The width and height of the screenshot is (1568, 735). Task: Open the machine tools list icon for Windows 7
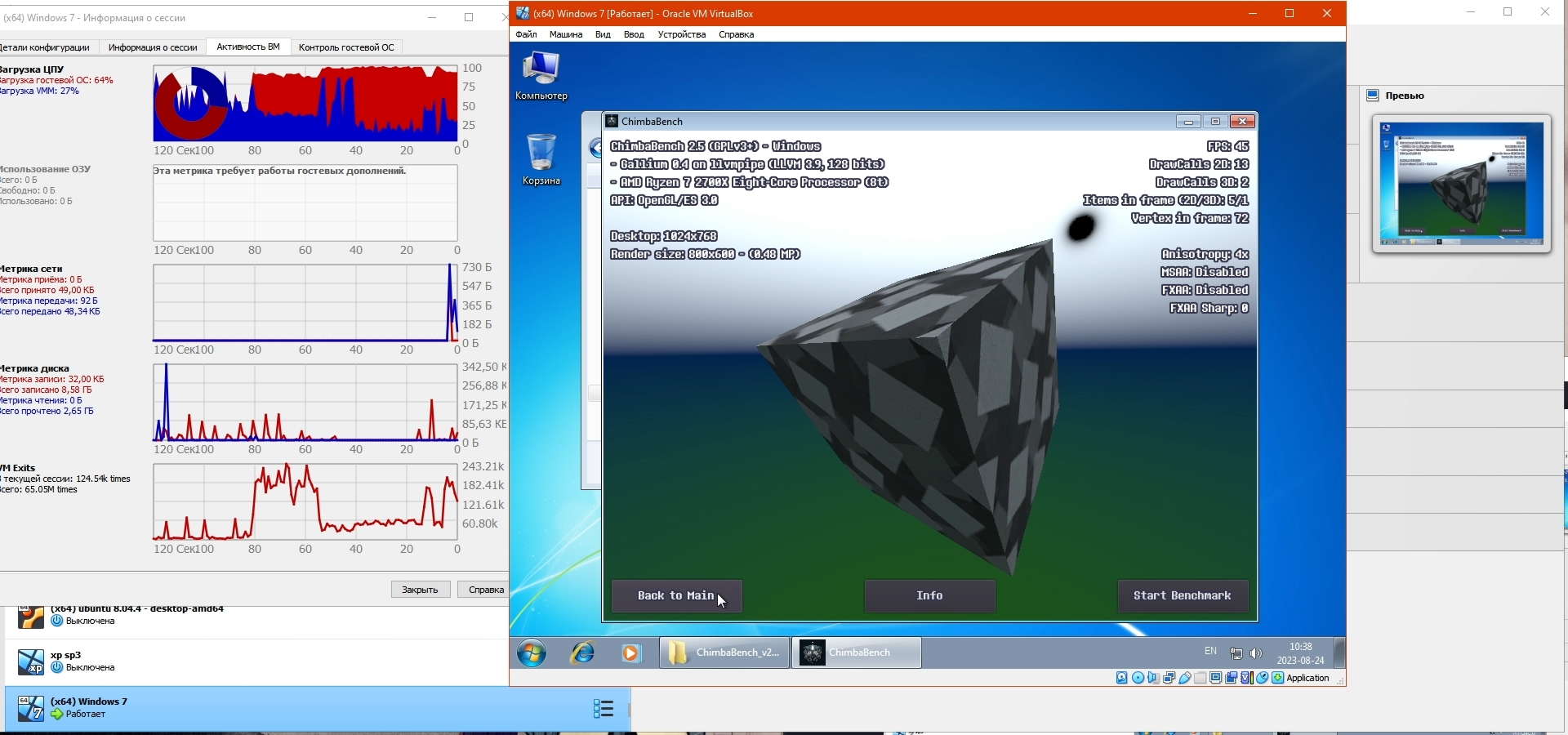tap(604, 708)
